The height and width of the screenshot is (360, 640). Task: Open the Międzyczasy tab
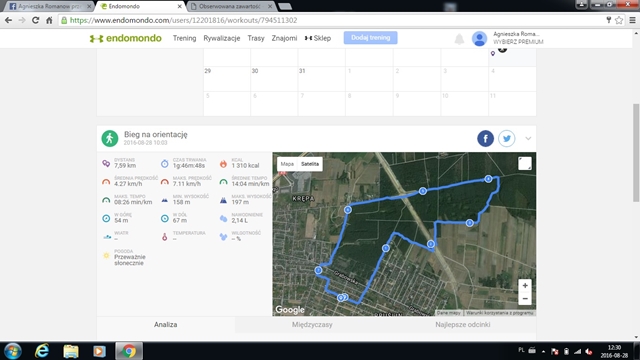pyautogui.click(x=312, y=325)
